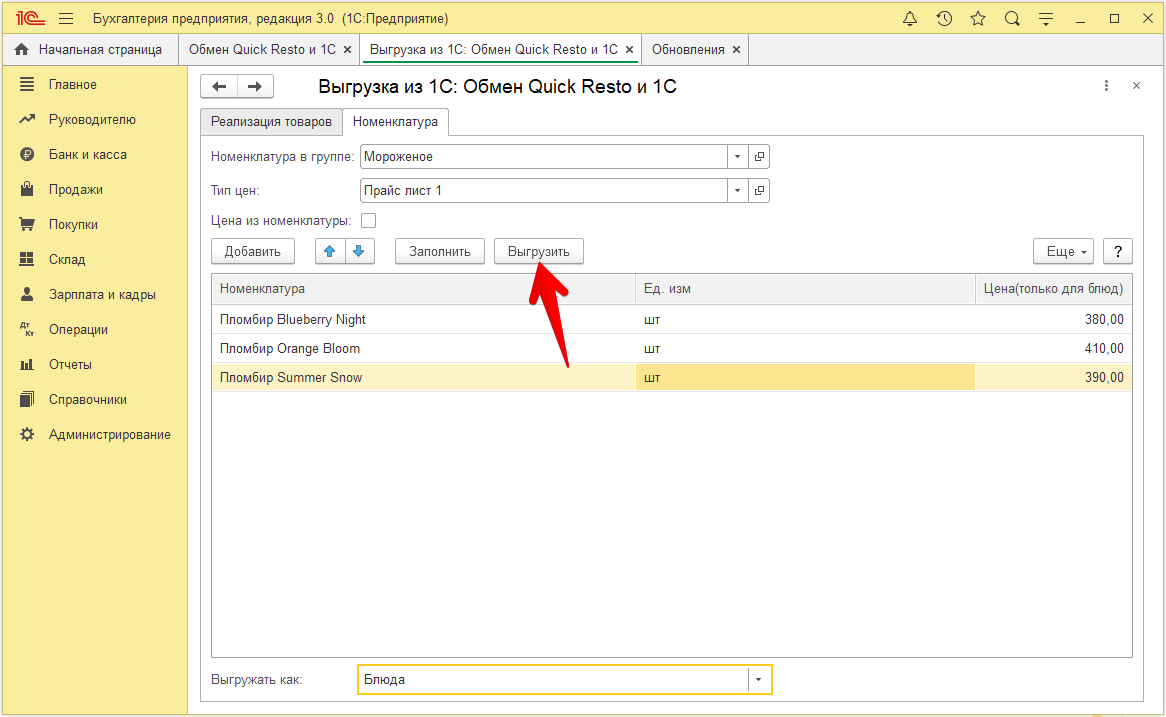Select the Номенклатура tab
Image resolution: width=1166 pixels, height=717 pixels.
coord(396,122)
